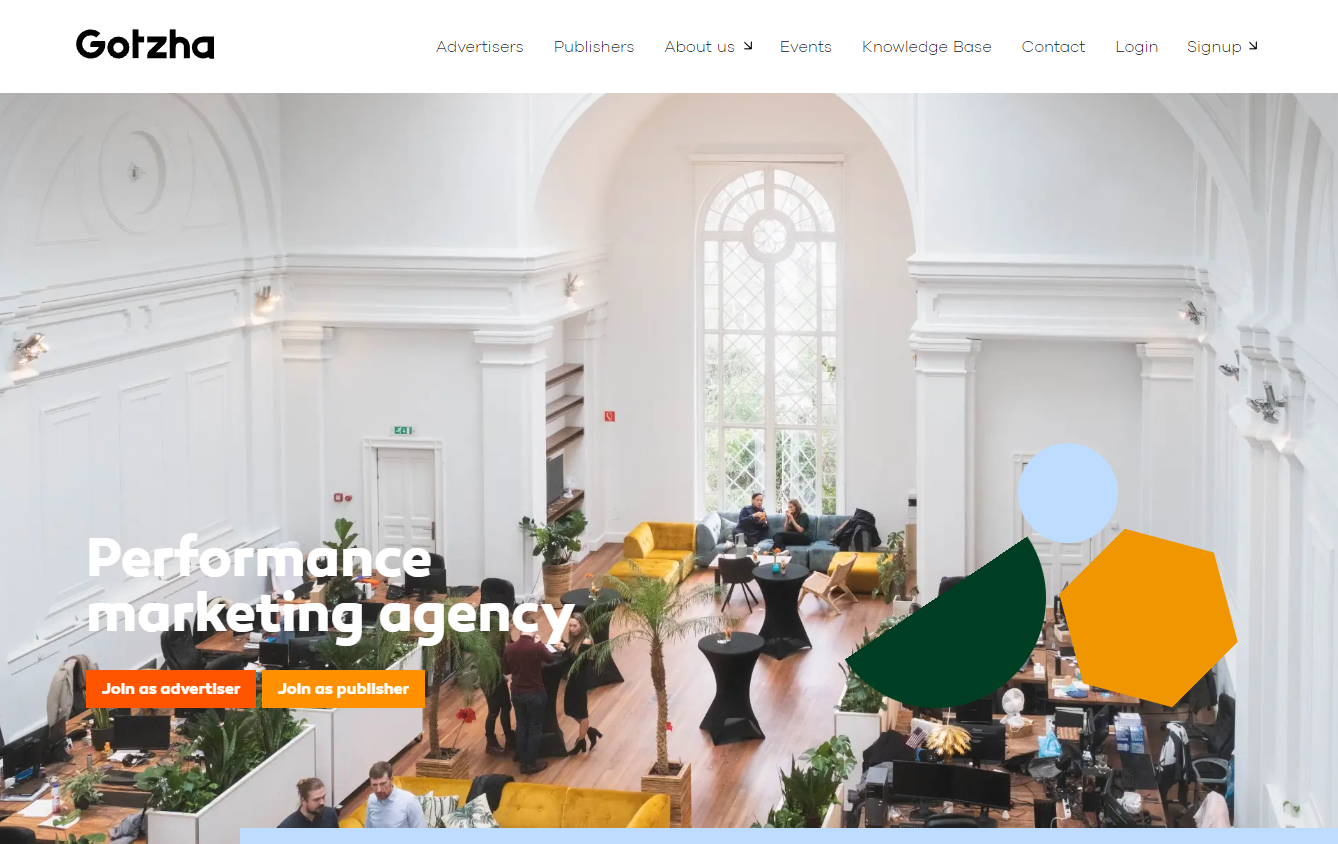
Task: Click the orange hexagon shape
Action: [1149, 618]
